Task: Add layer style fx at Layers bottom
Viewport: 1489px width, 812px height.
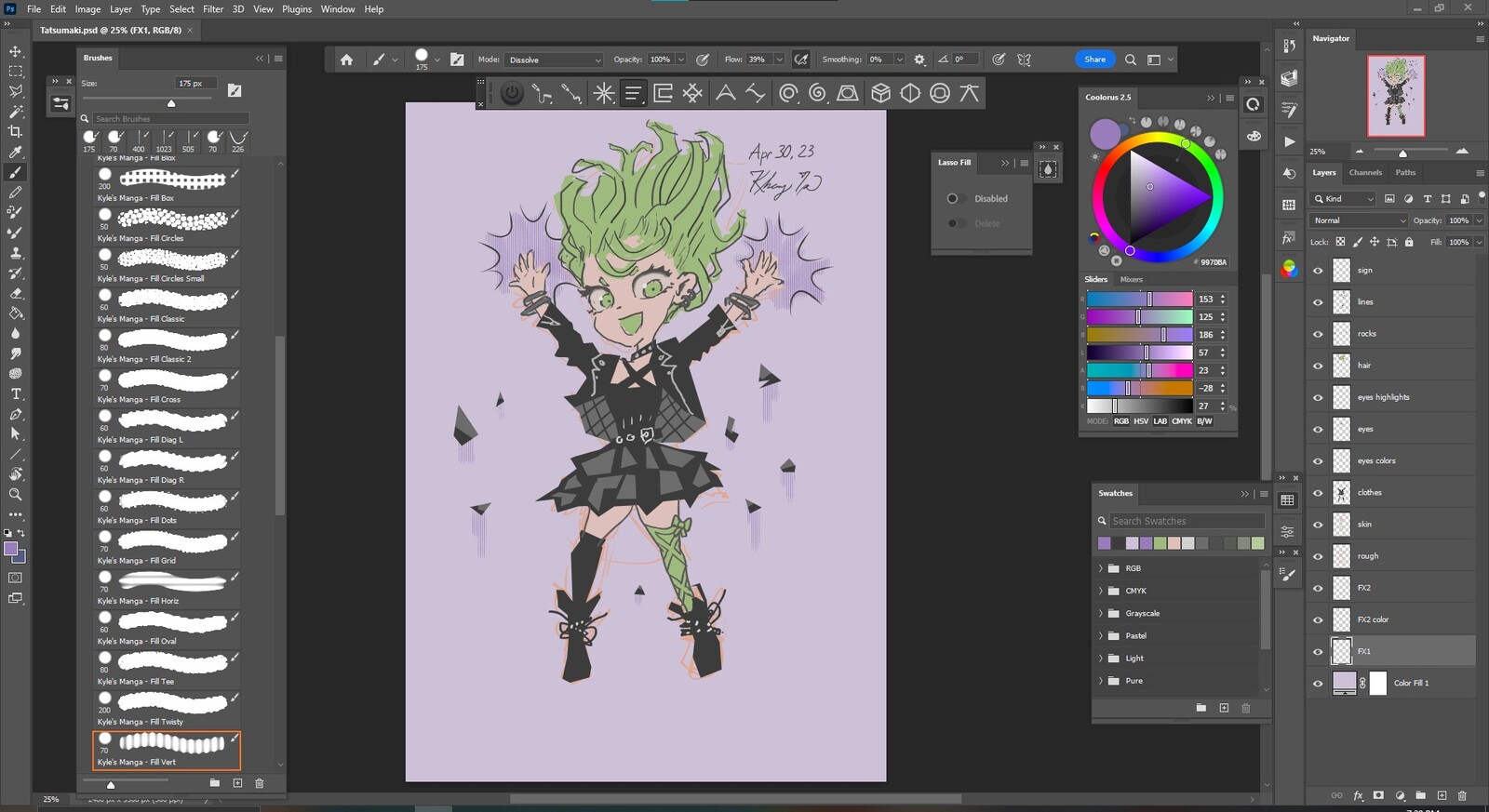Action: (1358, 795)
